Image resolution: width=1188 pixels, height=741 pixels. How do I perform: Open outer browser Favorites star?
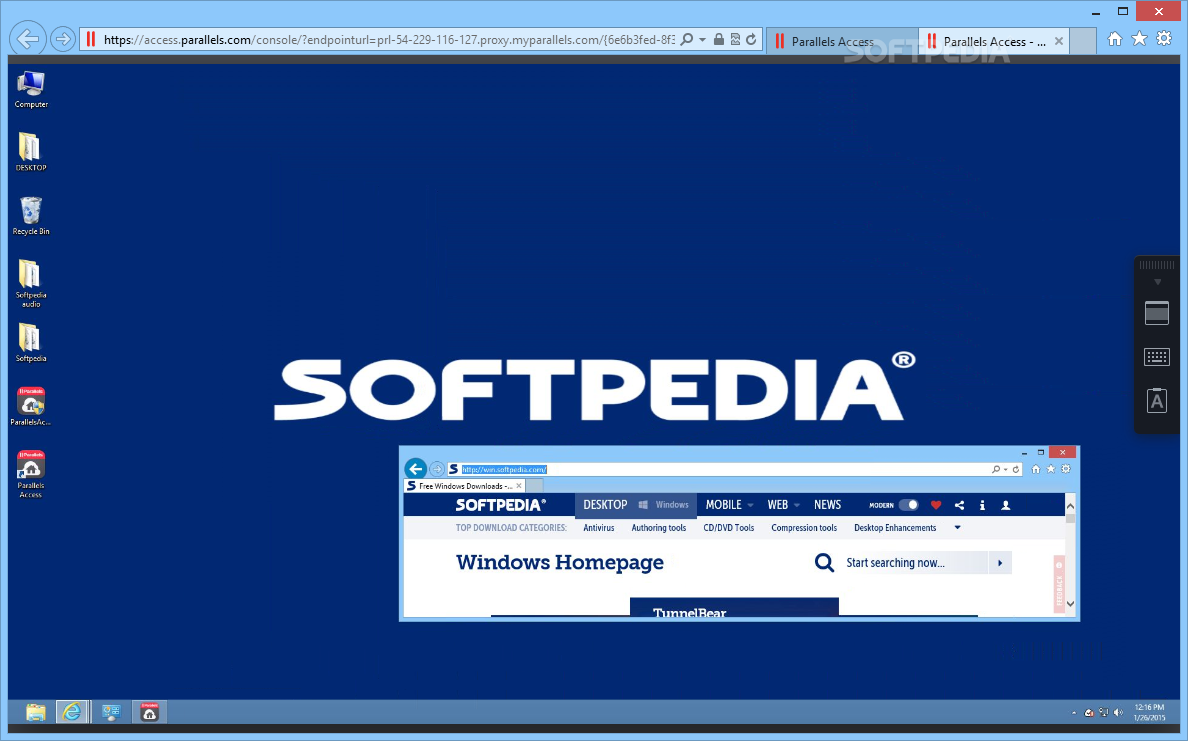[x=1139, y=39]
